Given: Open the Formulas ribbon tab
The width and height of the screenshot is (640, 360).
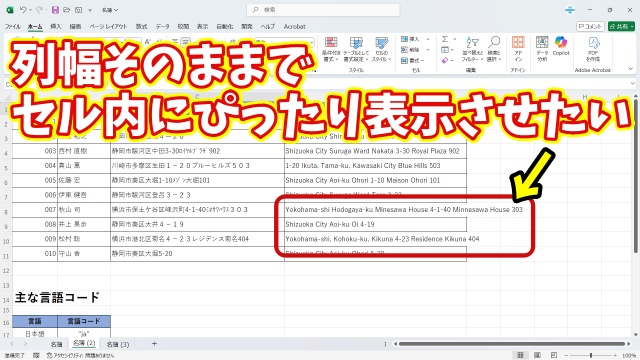Looking at the screenshot, I should tap(141, 26).
